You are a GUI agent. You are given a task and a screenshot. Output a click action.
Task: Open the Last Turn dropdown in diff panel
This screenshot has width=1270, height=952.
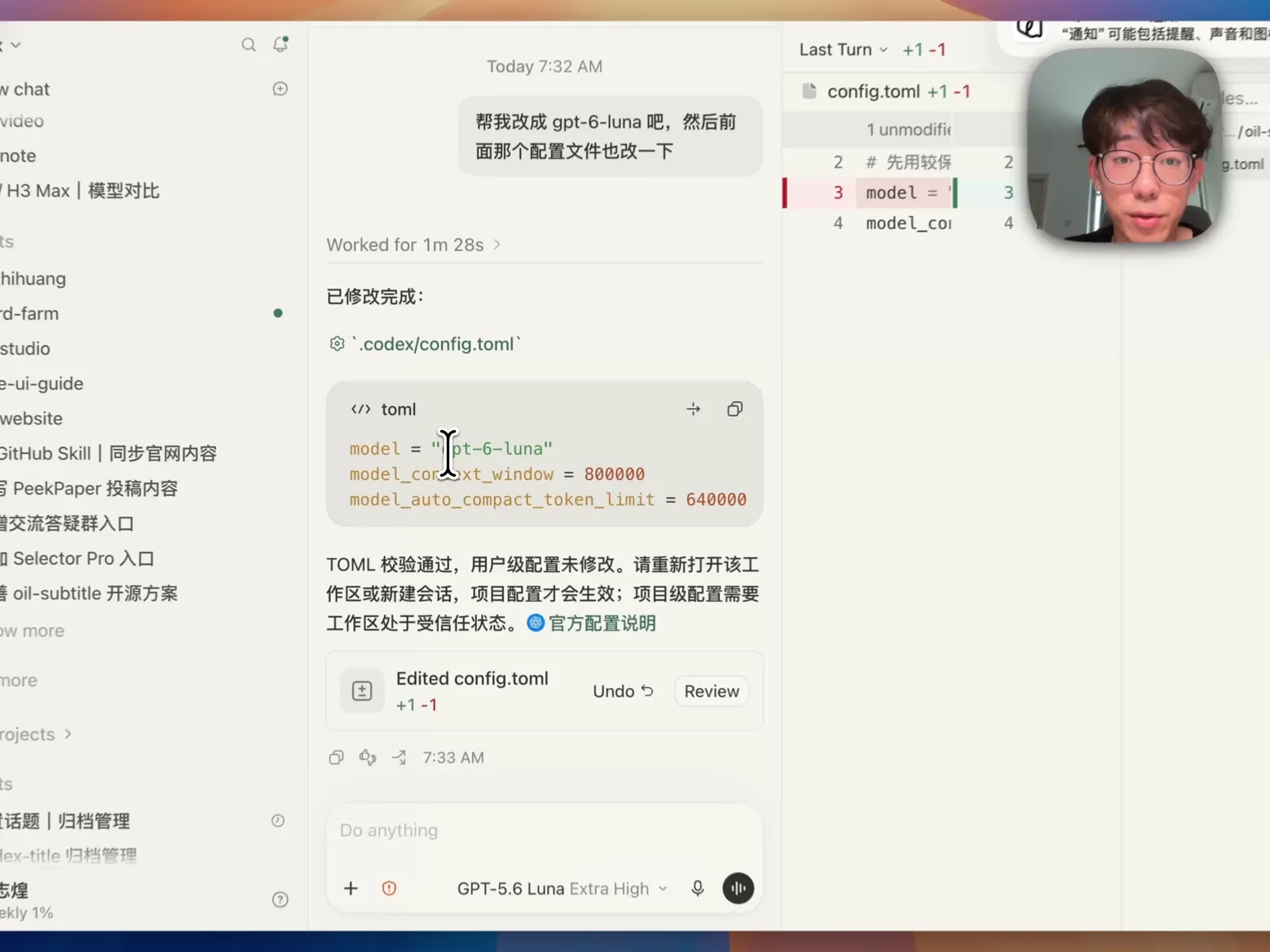843,49
